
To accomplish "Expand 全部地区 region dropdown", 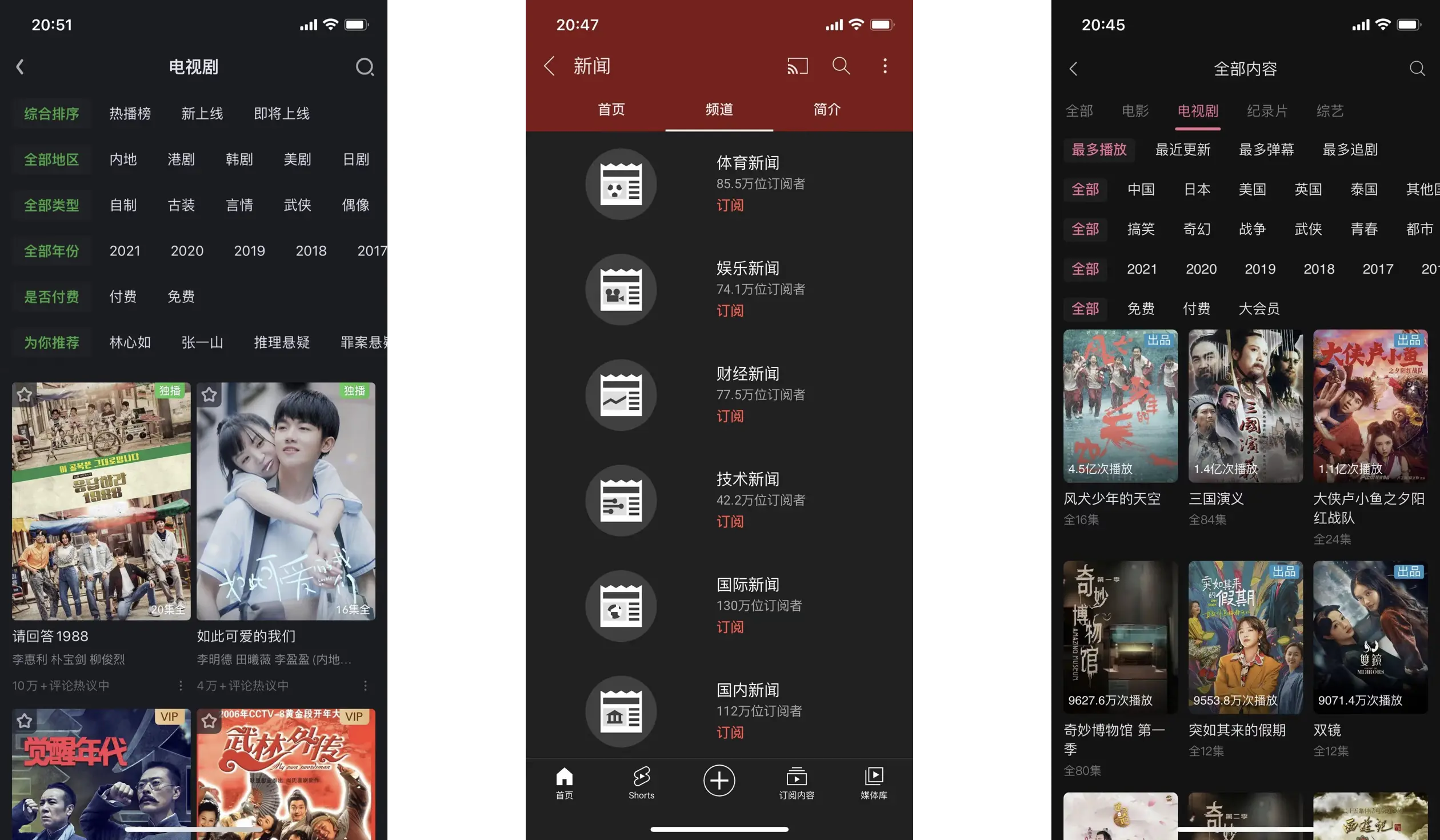I will point(51,158).
